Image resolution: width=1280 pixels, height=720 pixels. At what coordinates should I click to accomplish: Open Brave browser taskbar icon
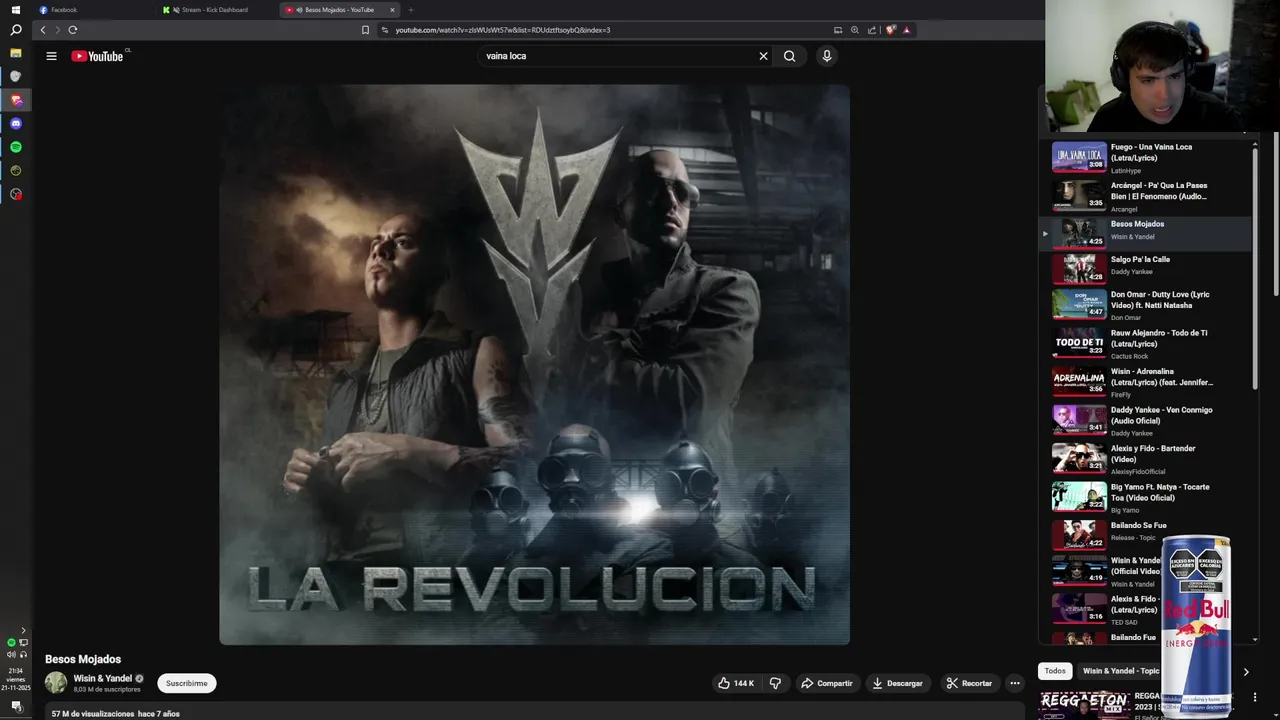(15, 100)
